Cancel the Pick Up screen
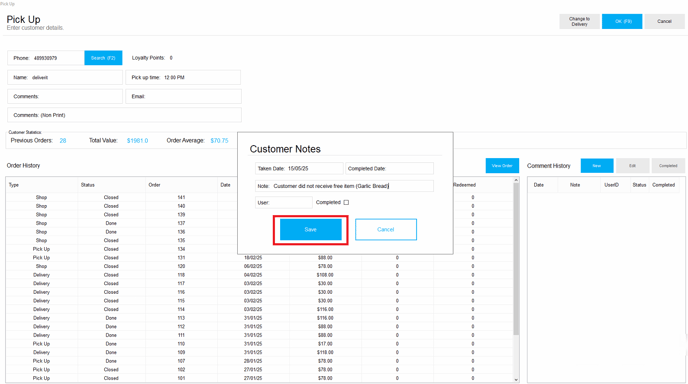The width and height of the screenshot is (688, 384). [x=664, y=22]
